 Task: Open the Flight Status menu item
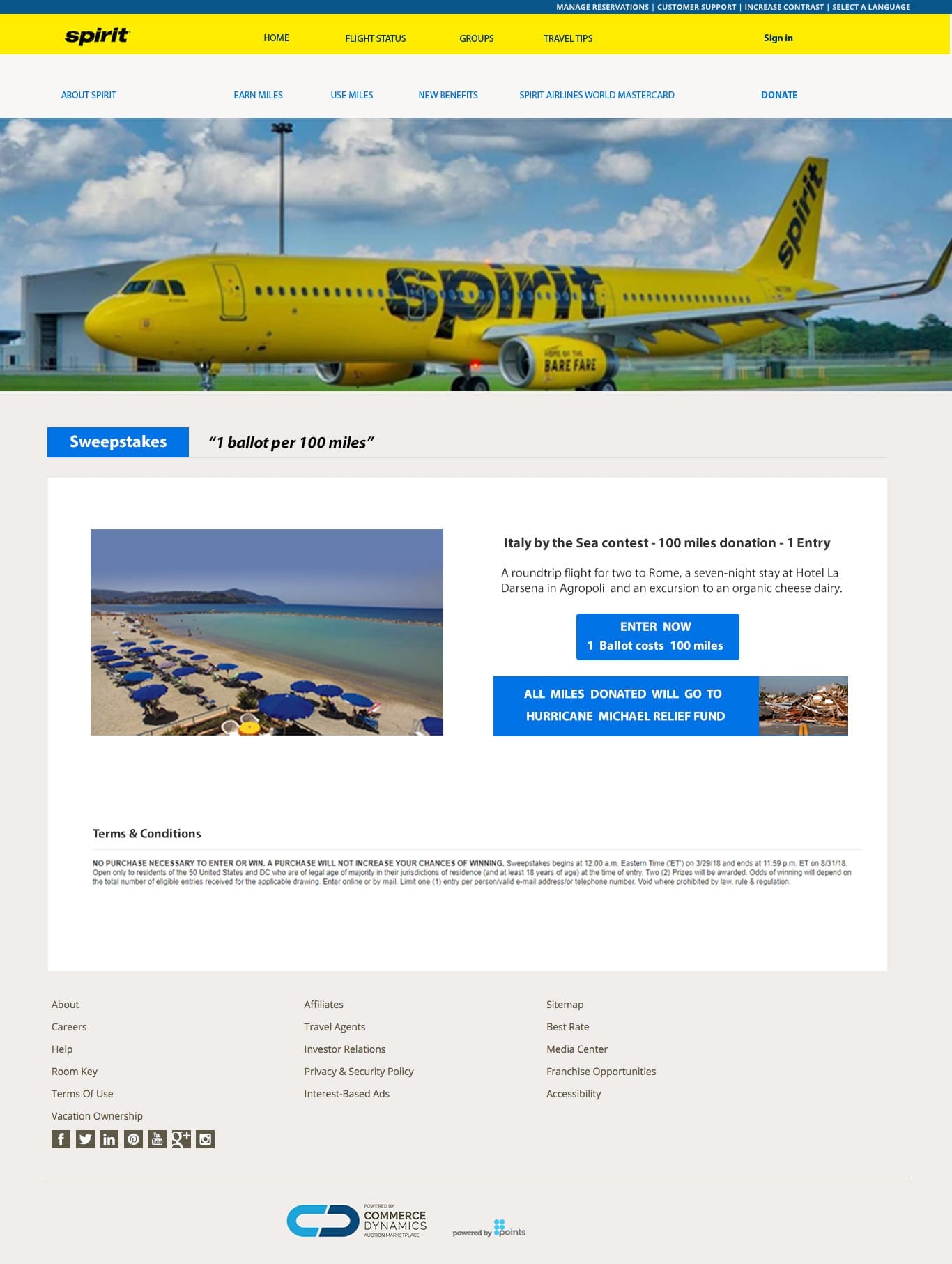tap(375, 38)
